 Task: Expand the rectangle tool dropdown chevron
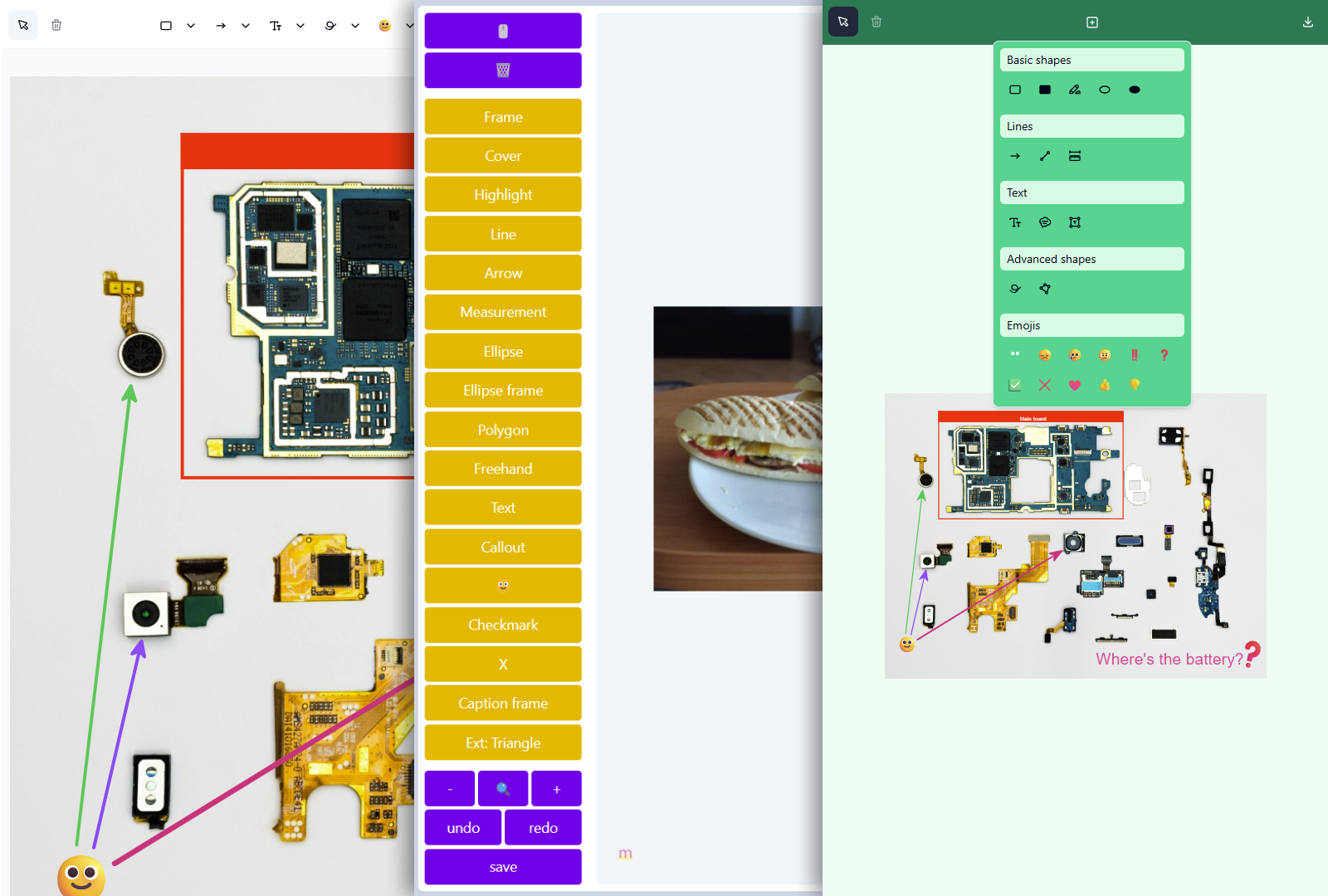(x=191, y=26)
